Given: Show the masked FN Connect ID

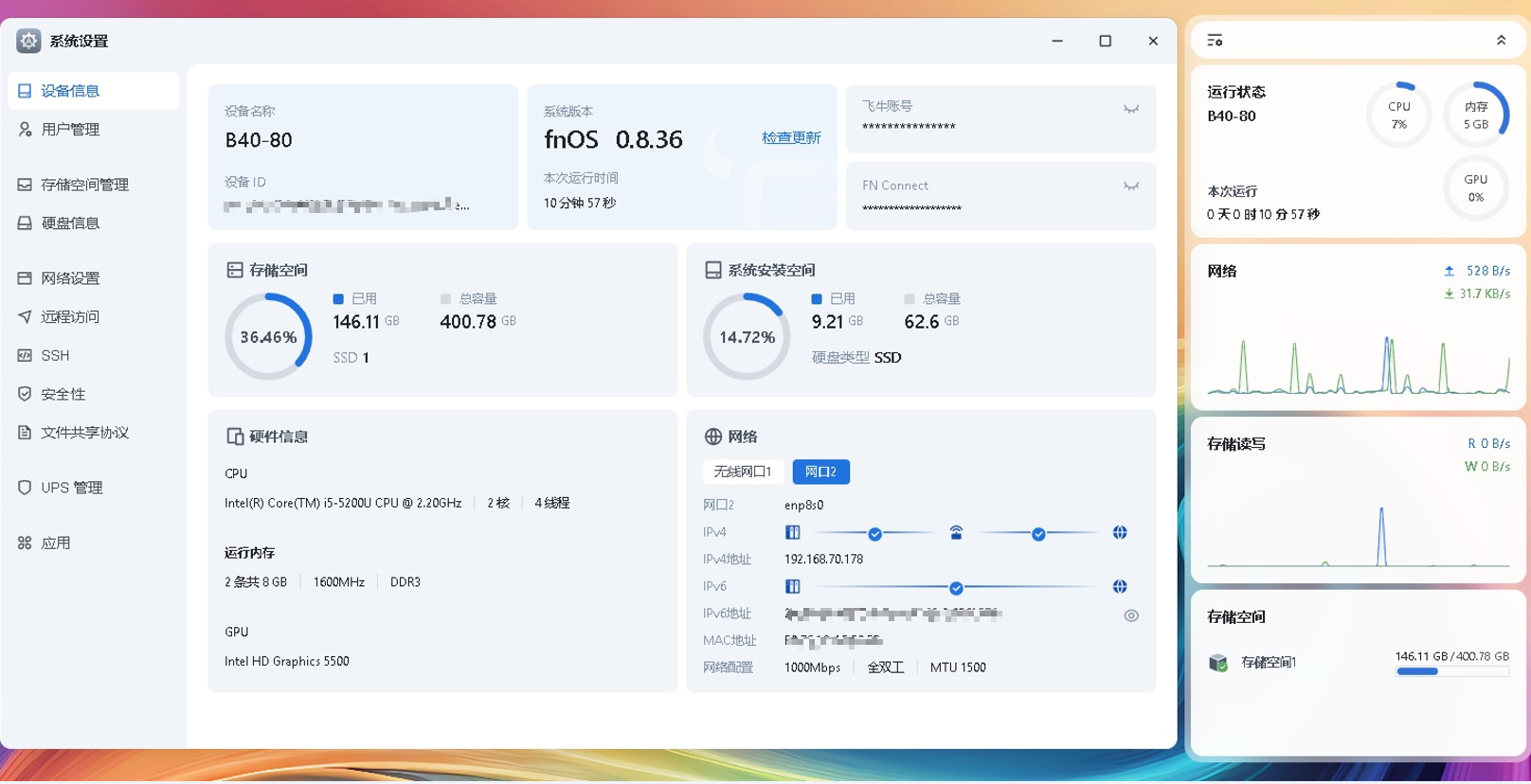Looking at the screenshot, I should click(1130, 187).
